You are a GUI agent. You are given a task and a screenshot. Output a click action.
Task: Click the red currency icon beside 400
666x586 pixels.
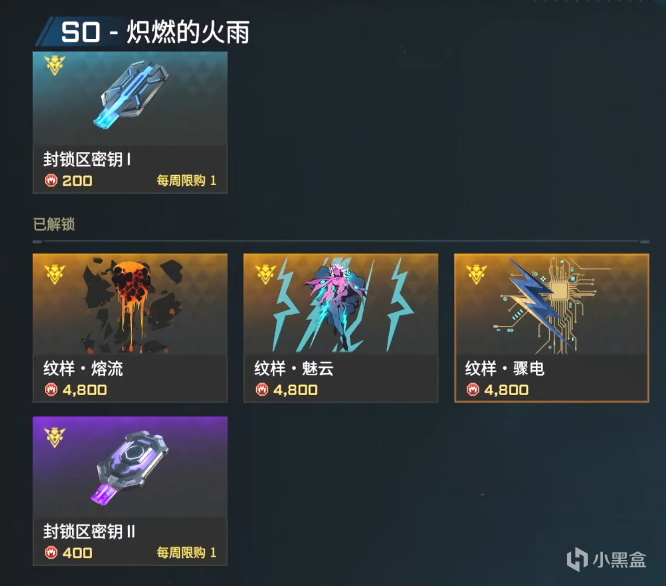(51, 552)
